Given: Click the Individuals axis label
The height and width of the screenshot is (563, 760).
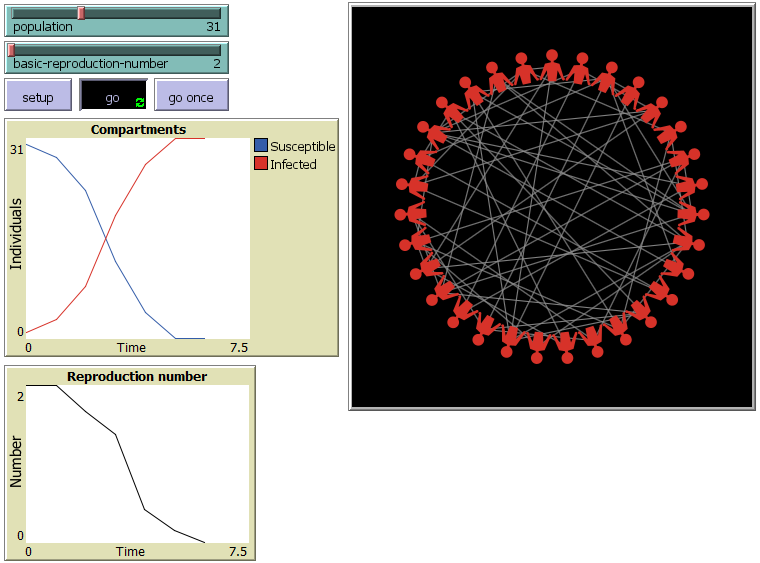Looking at the screenshot, I should pyautogui.click(x=16, y=233).
